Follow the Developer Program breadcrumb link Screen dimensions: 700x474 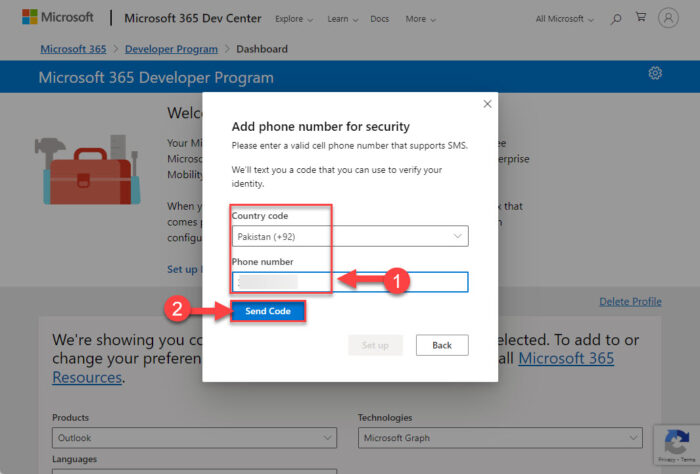point(171,49)
